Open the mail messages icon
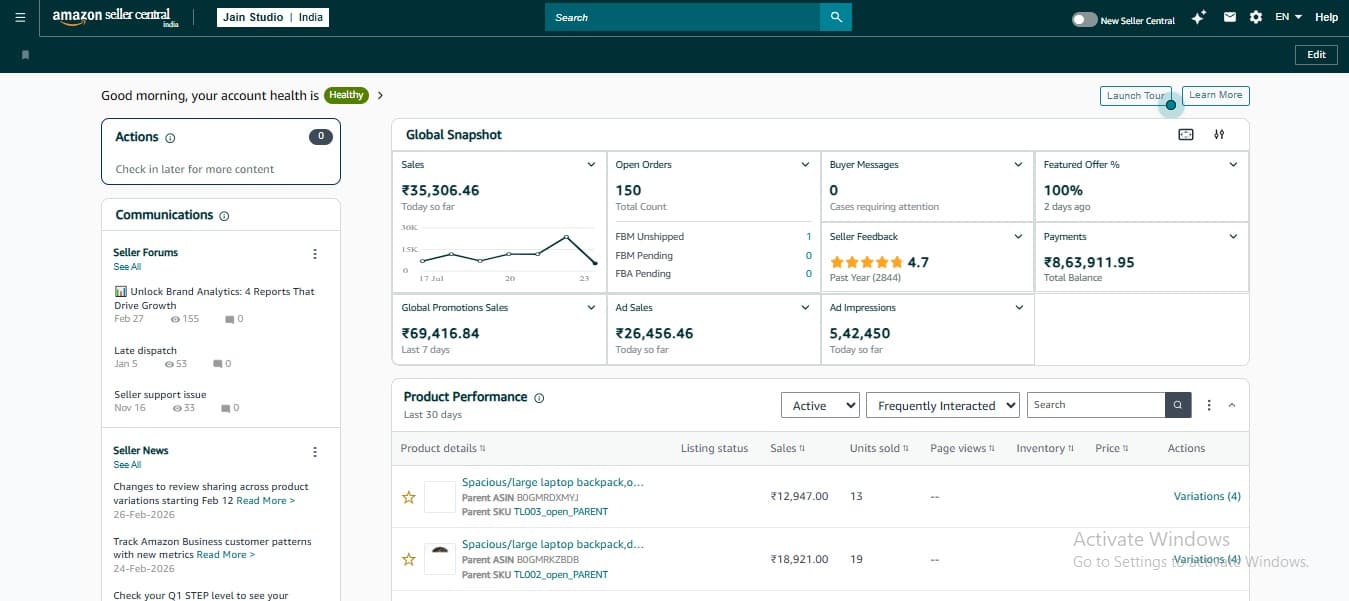1349x601 pixels. pyautogui.click(x=1229, y=17)
